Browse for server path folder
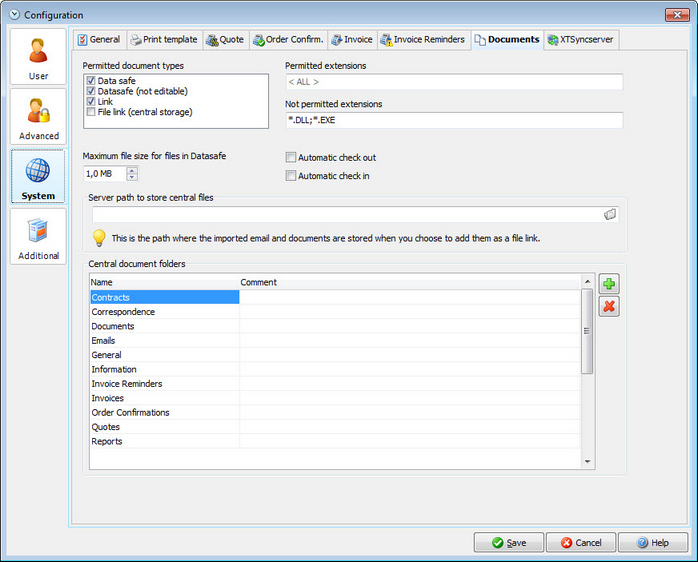 (x=610, y=215)
